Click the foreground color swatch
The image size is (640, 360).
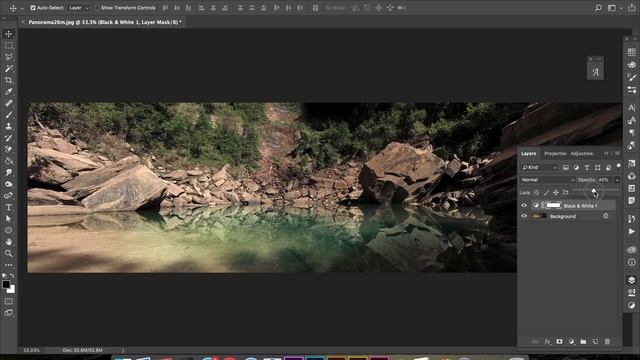(x=6, y=284)
